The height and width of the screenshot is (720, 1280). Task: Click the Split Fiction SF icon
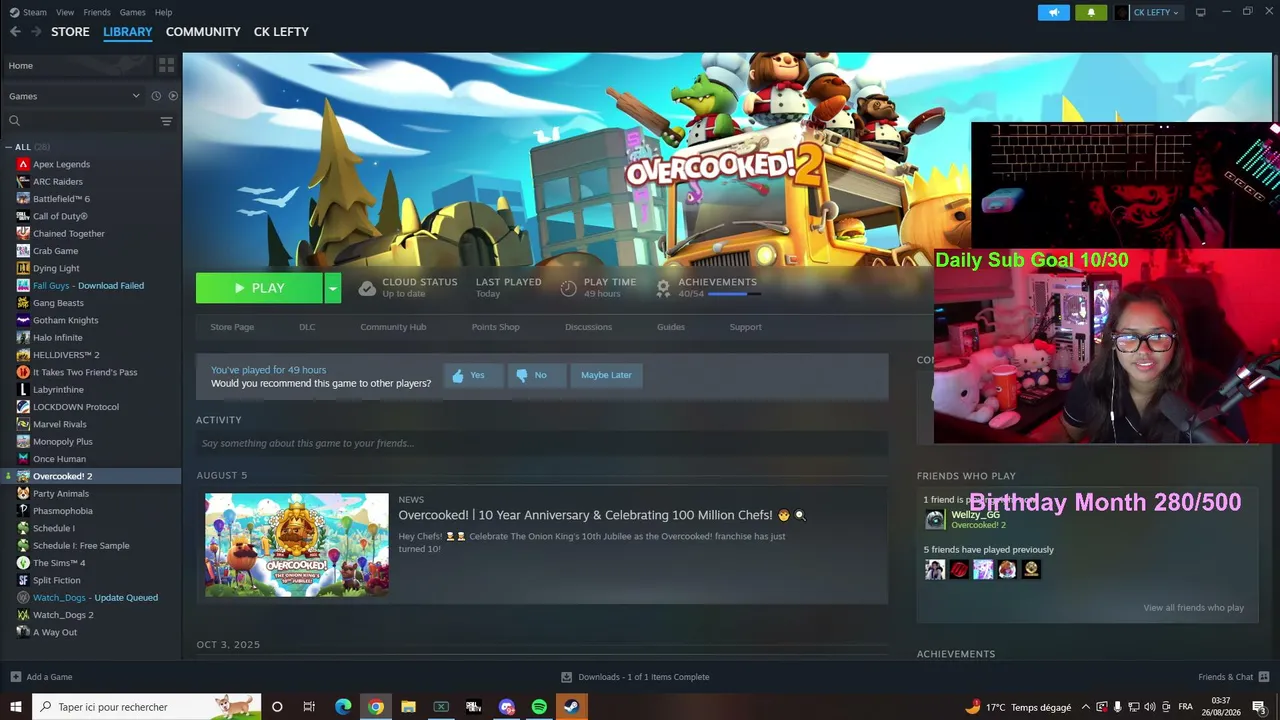(23, 580)
